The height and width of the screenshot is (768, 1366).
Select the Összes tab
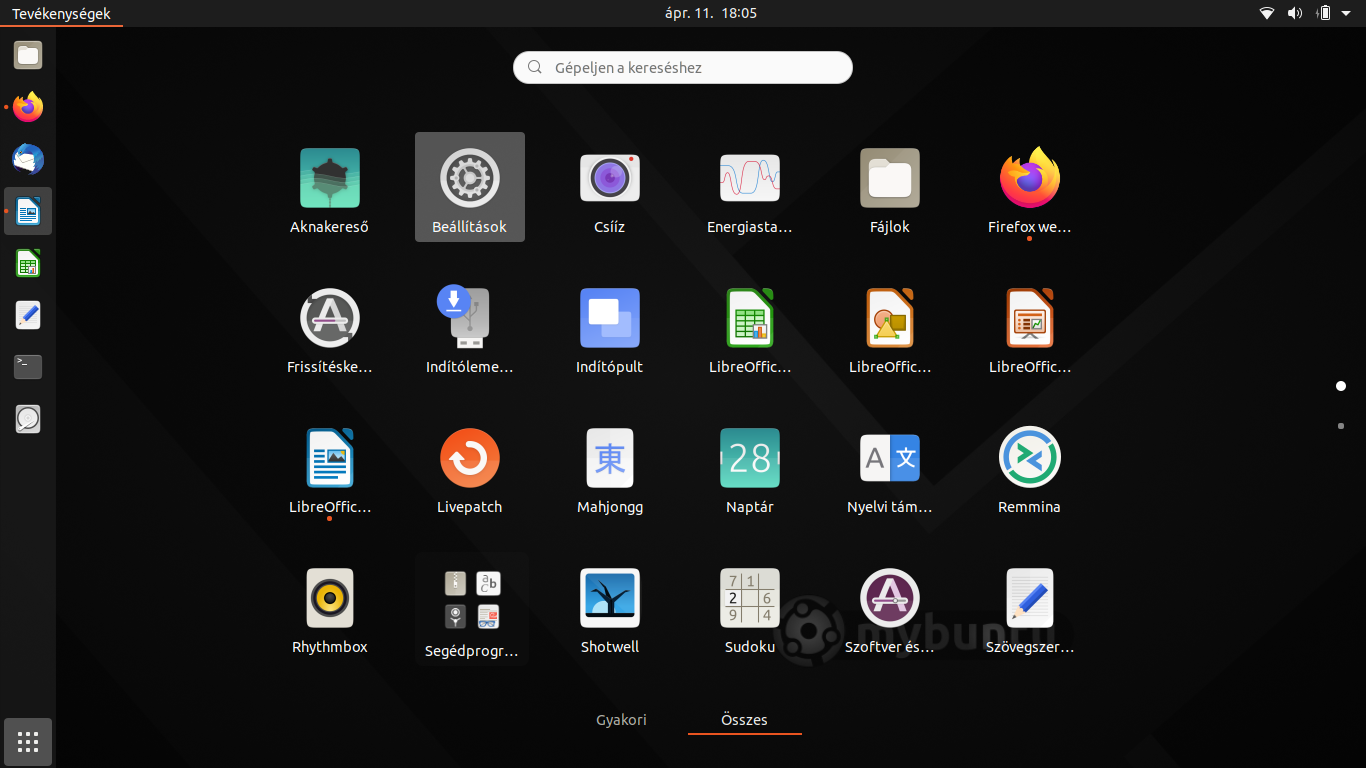745,720
